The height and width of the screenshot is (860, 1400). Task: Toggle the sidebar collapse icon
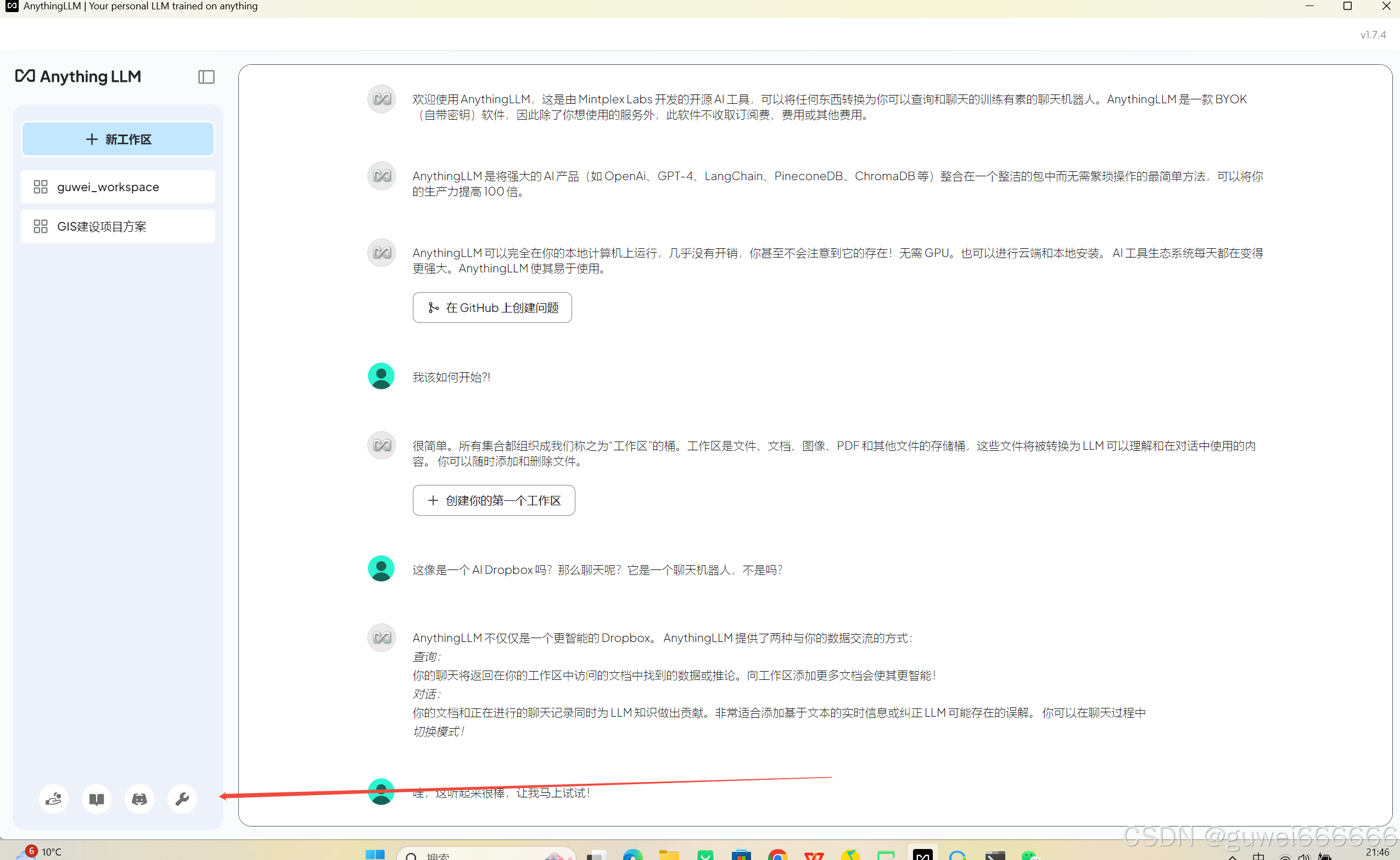[x=206, y=77]
